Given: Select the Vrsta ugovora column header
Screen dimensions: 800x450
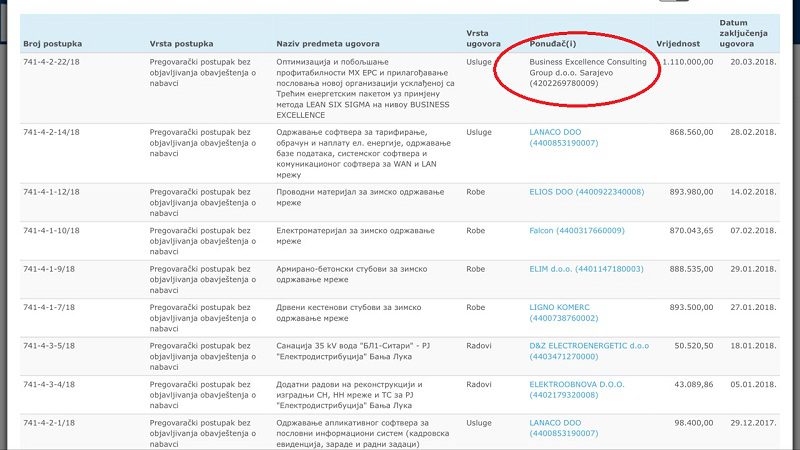Looking at the screenshot, I should pos(483,38).
